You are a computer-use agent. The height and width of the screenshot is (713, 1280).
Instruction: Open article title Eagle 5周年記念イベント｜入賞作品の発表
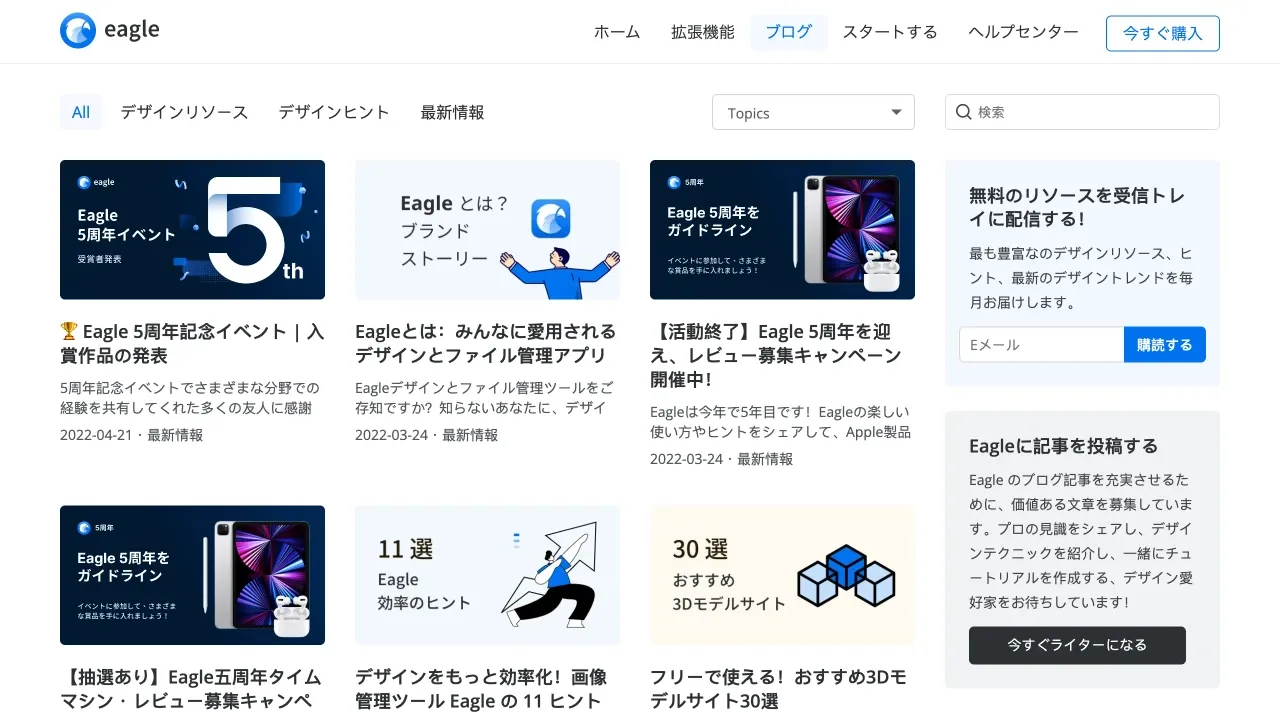point(192,343)
